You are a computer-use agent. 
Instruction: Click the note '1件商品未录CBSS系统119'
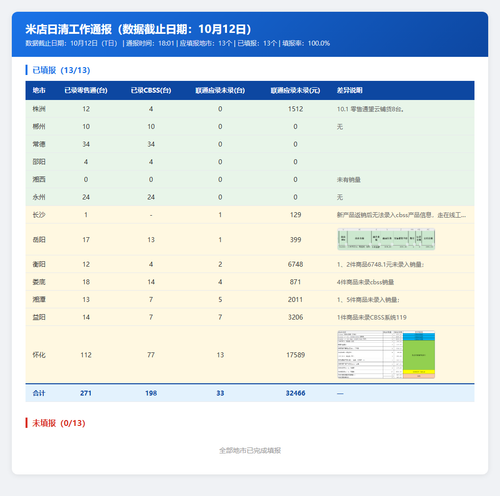click(x=372, y=318)
